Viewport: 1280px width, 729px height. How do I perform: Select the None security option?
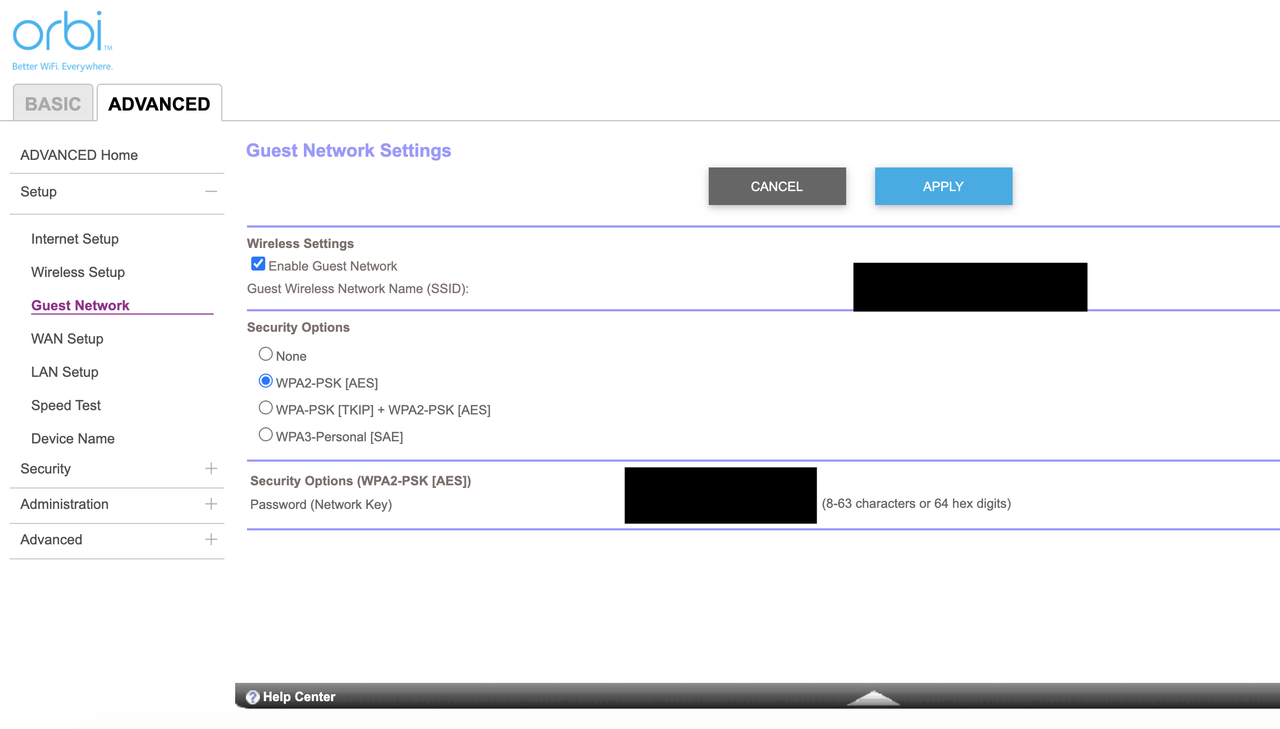(266, 353)
